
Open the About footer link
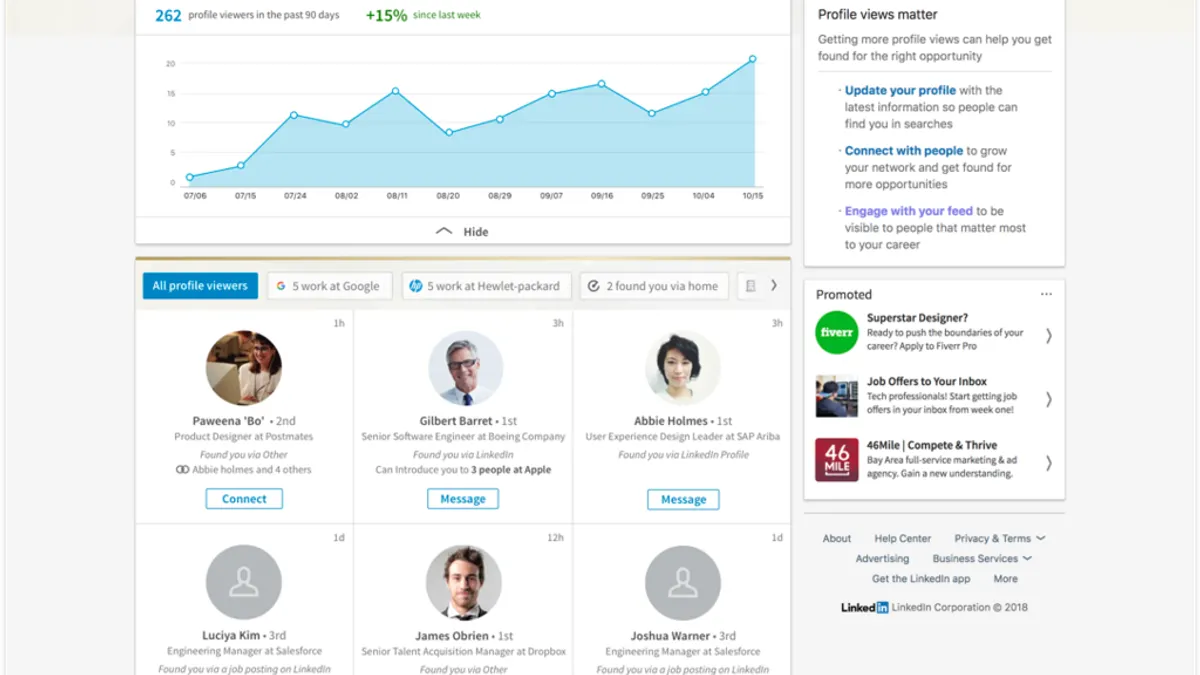pos(837,538)
